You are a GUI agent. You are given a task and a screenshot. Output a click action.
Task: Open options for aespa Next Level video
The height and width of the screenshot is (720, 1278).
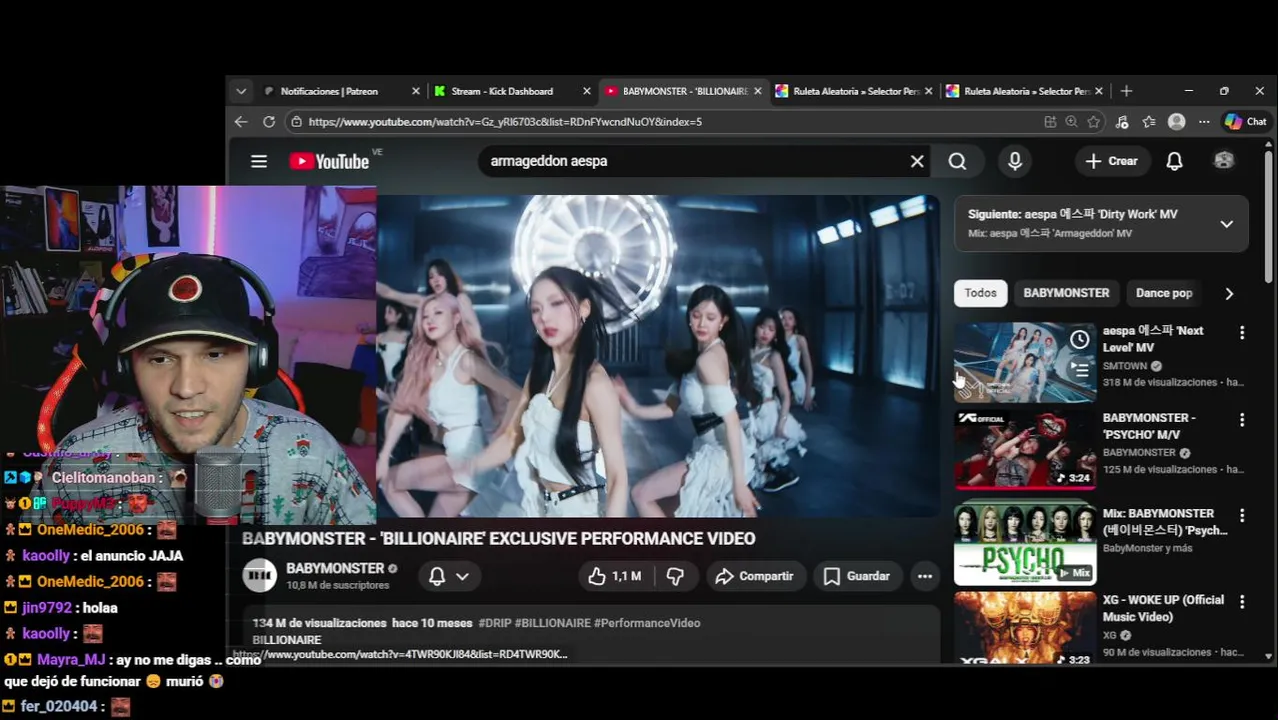[1242, 332]
